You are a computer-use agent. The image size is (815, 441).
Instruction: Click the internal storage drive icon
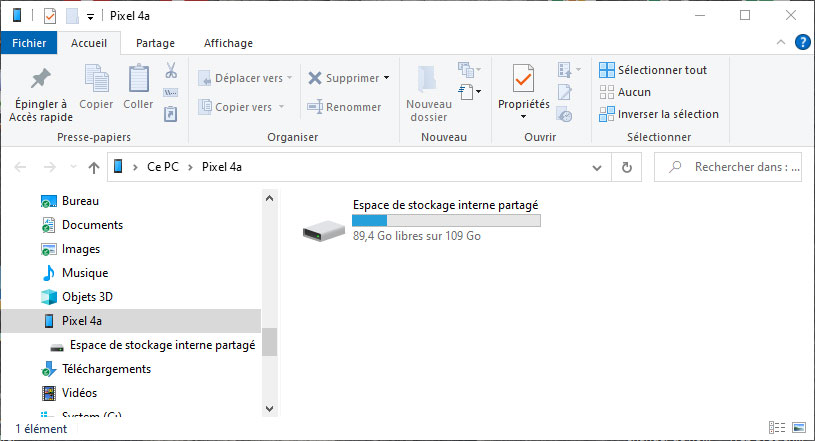324,230
